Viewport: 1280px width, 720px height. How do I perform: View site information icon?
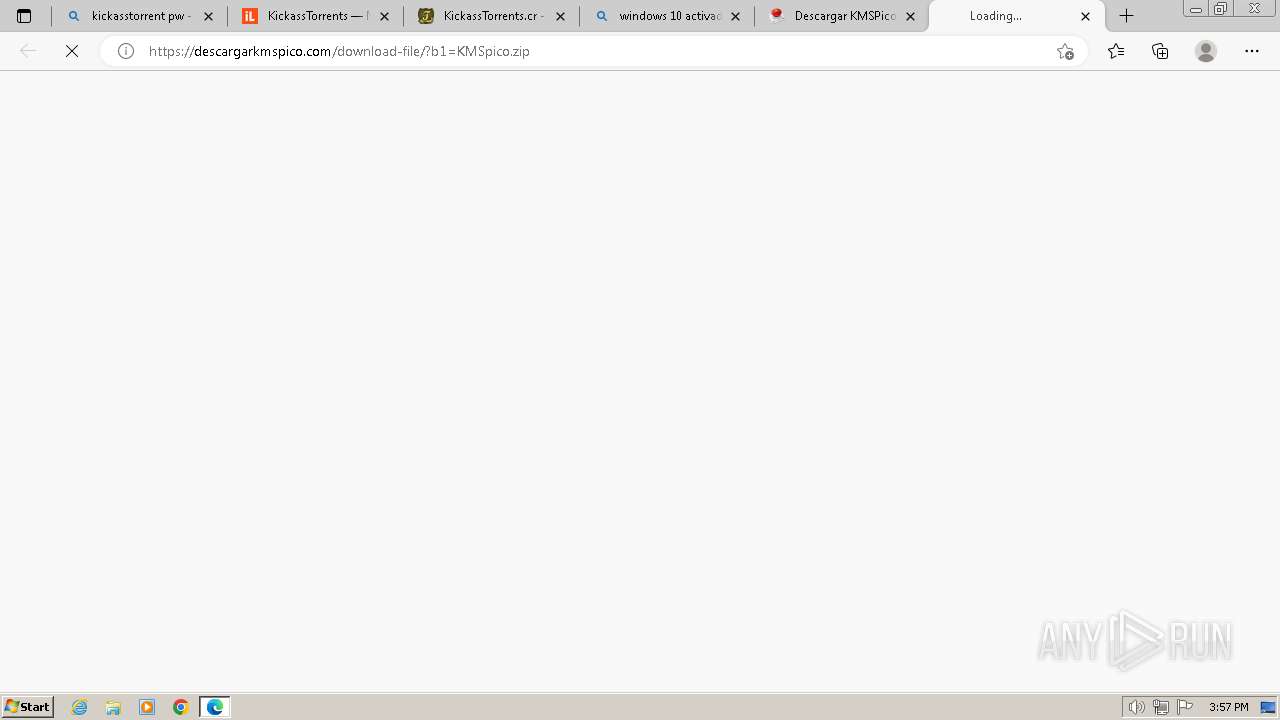(126, 51)
